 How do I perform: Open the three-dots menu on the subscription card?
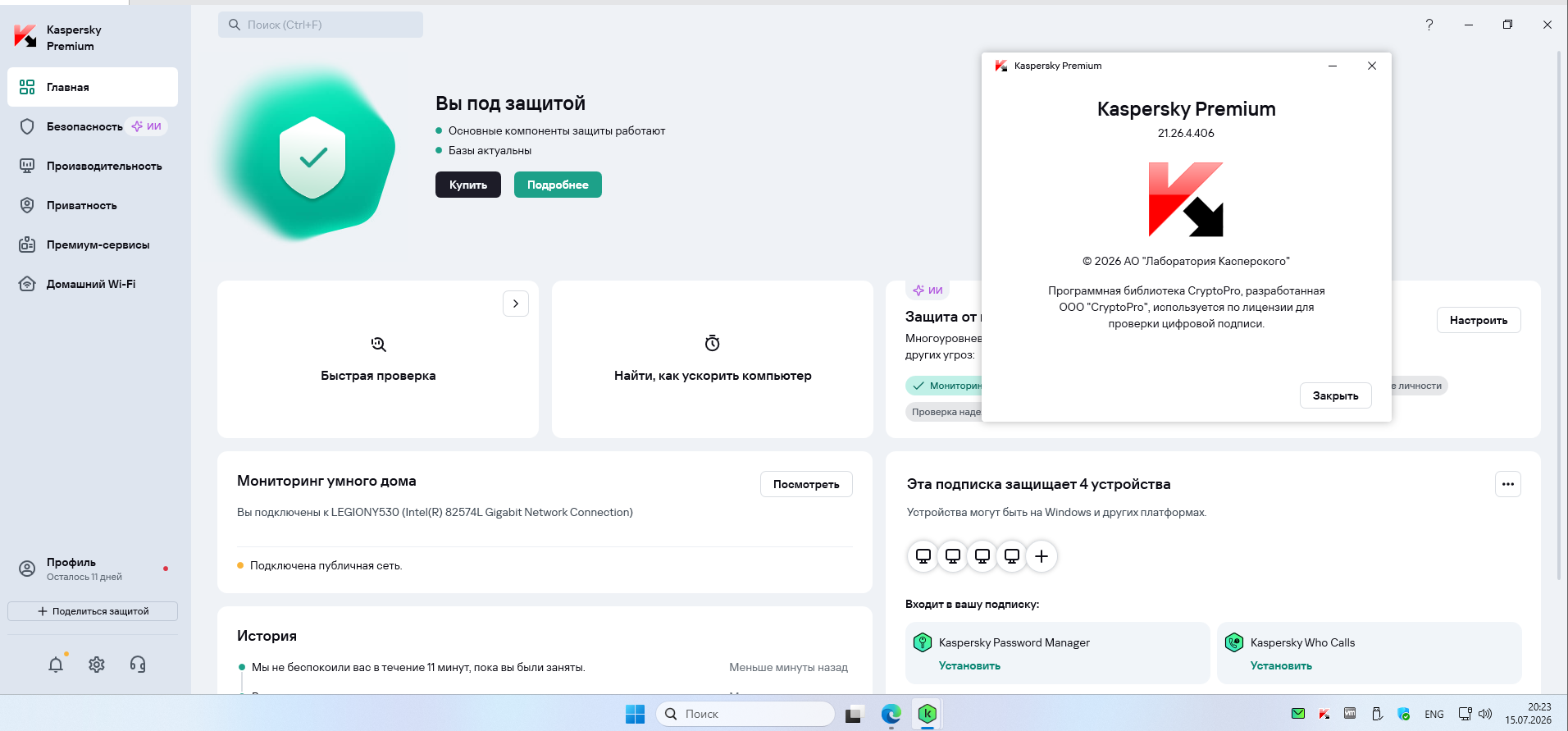click(x=1508, y=484)
